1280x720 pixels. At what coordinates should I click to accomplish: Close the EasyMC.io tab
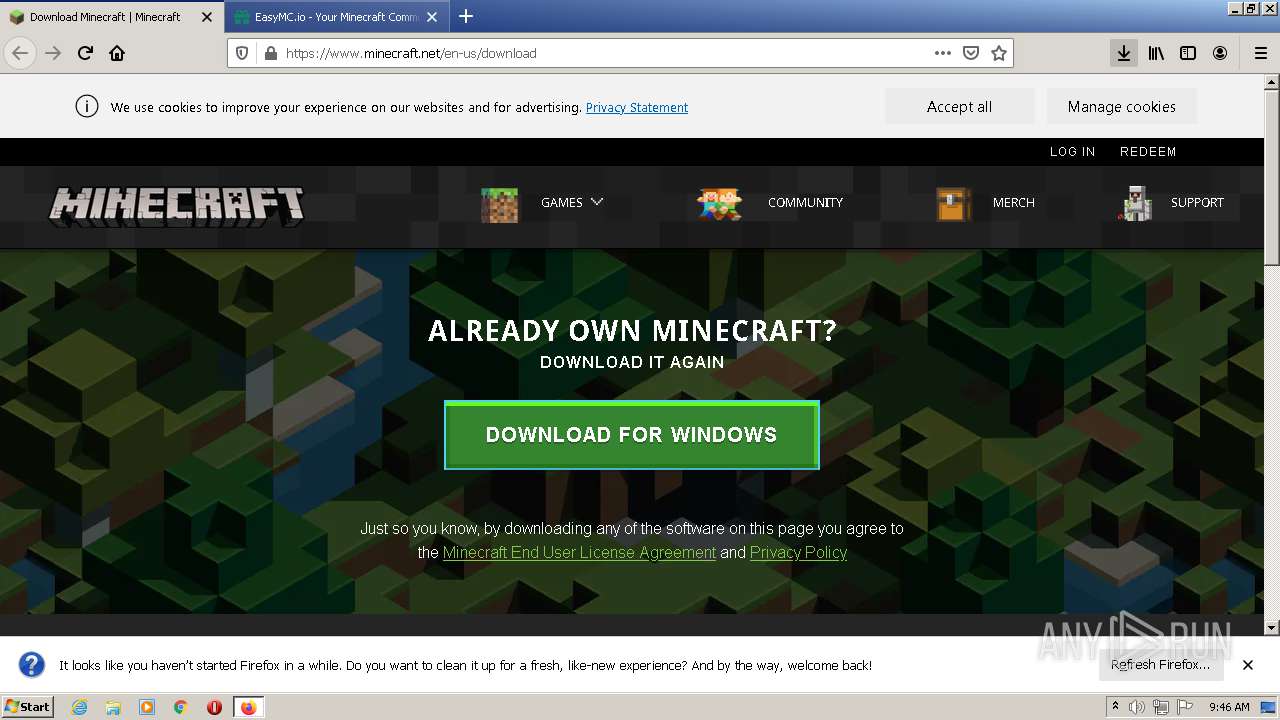pos(432,17)
